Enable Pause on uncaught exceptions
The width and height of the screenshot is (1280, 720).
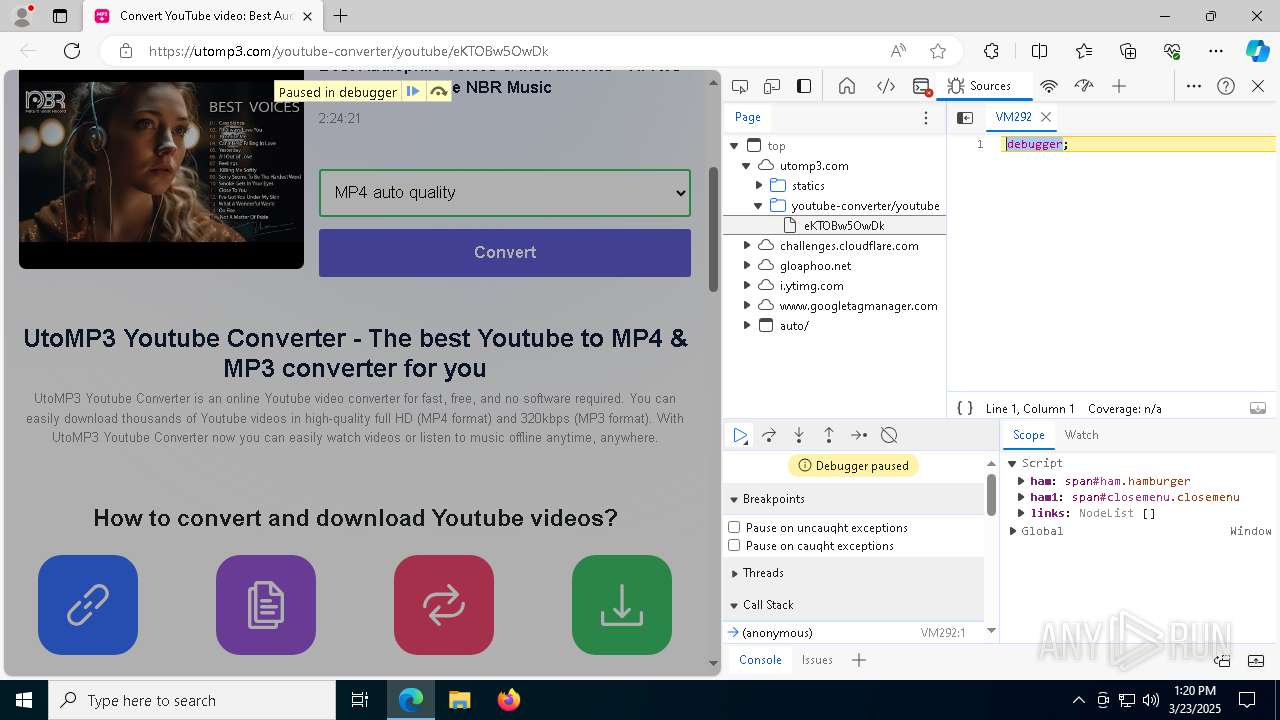pos(734,527)
